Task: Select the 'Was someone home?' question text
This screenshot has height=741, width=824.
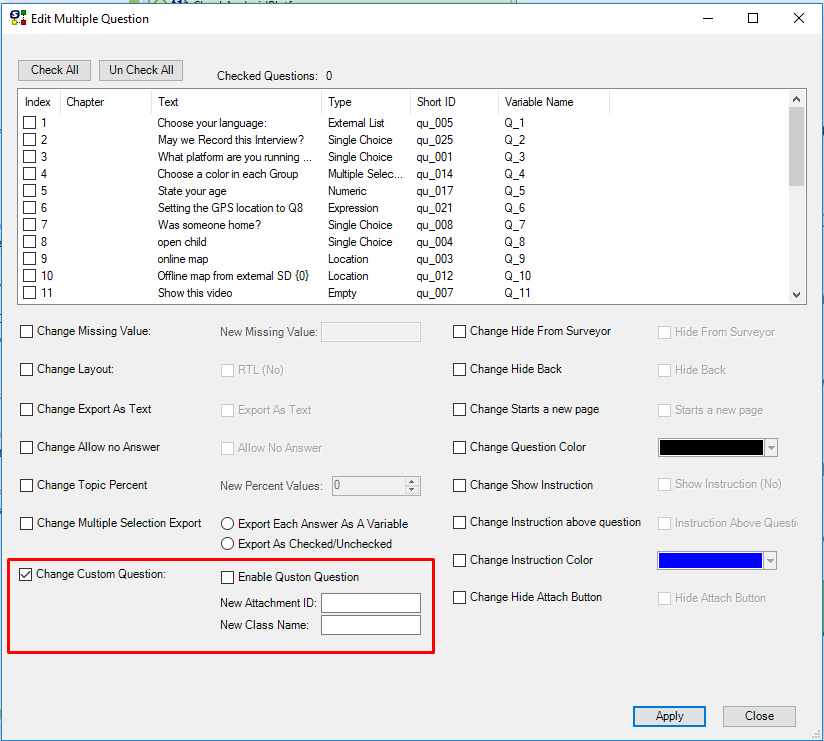Action: click(209, 225)
